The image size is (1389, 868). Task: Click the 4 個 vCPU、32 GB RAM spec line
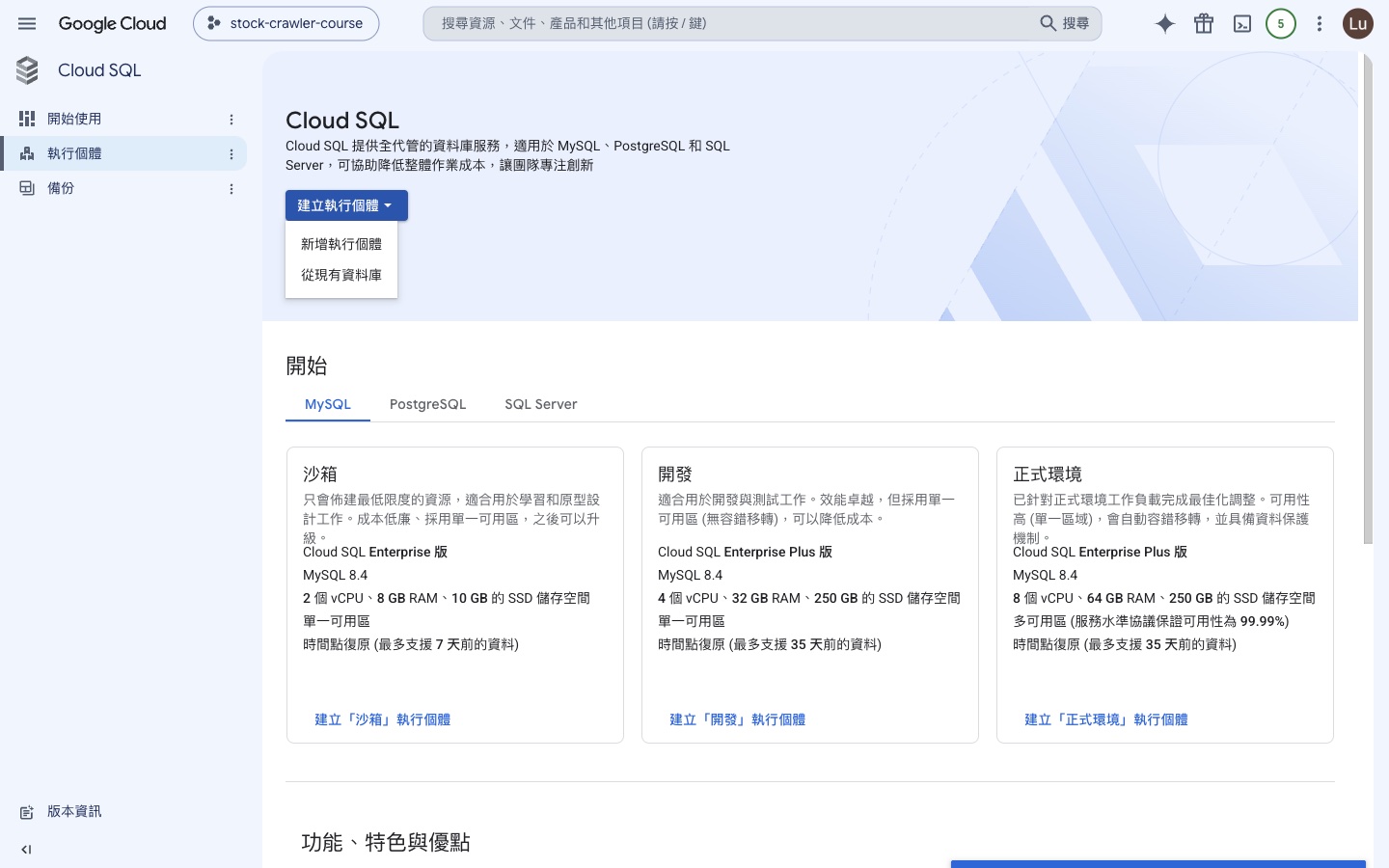(809, 598)
